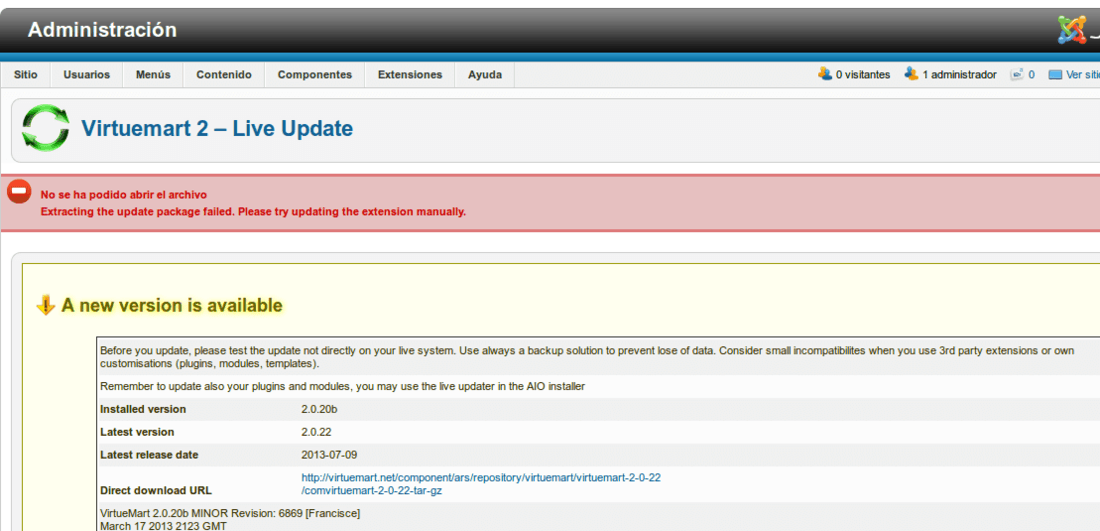
Task: Click the 'Remember to update also your plugins' note
Action: point(342,386)
